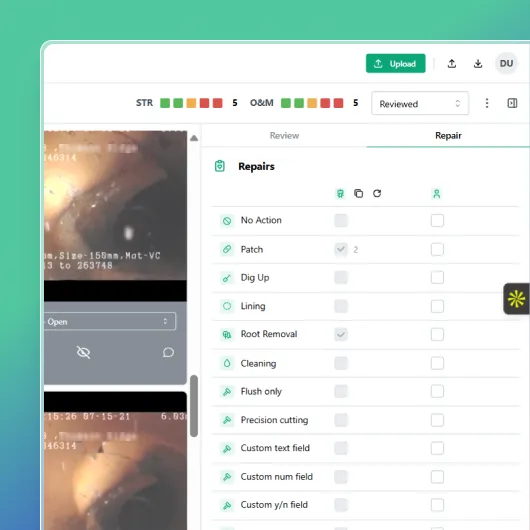Click the yellow starburst widget on right edge
The height and width of the screenshot is (530, 530).
point(516,299)
